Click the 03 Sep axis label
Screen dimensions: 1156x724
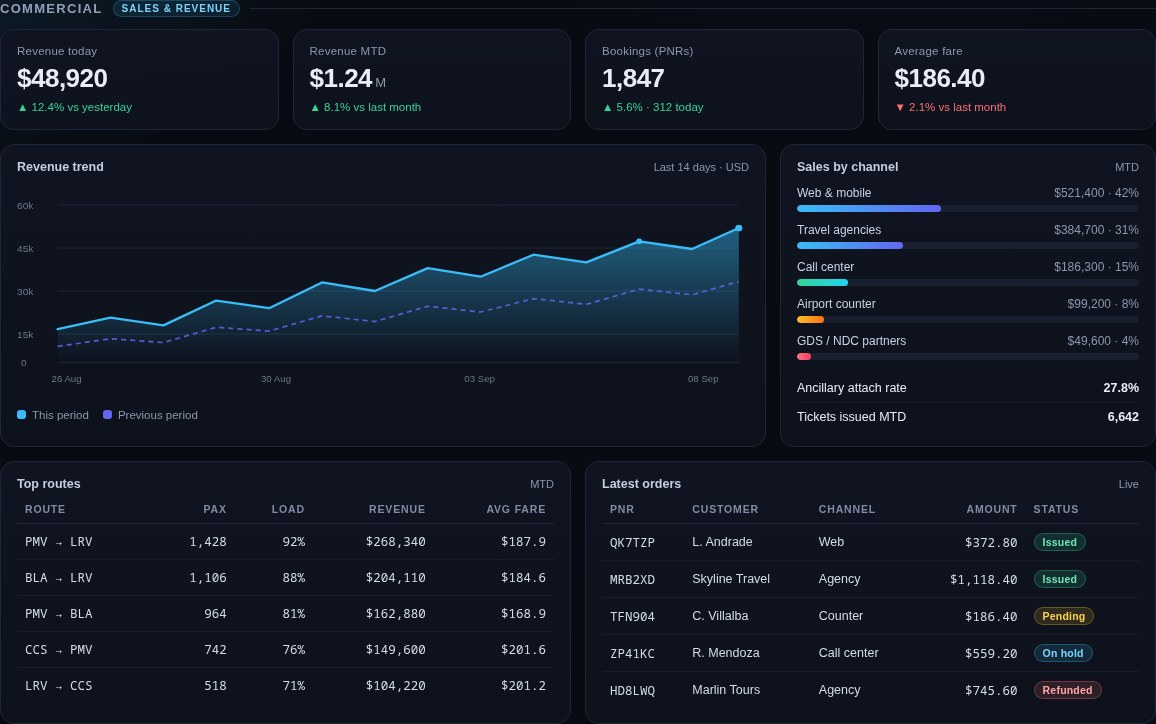click(x=479, y=379)
